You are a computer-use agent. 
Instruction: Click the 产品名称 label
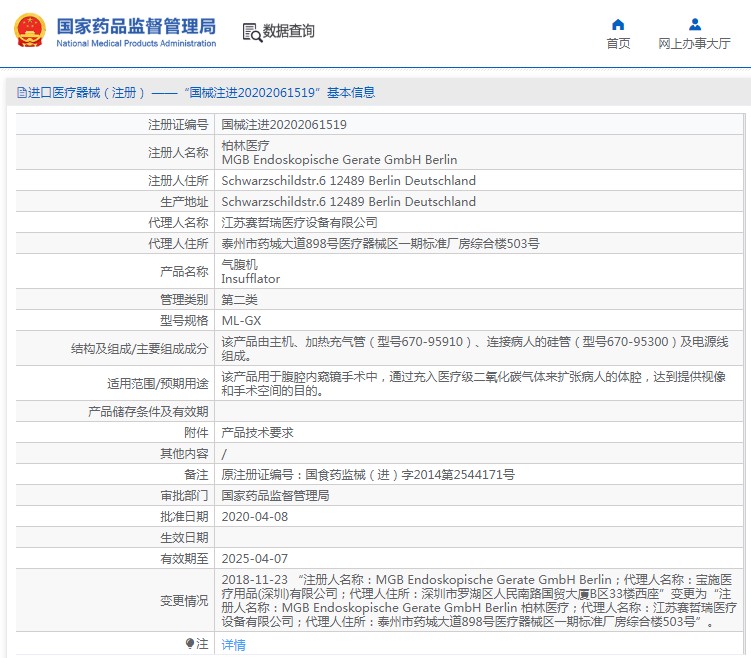[184, 272]
